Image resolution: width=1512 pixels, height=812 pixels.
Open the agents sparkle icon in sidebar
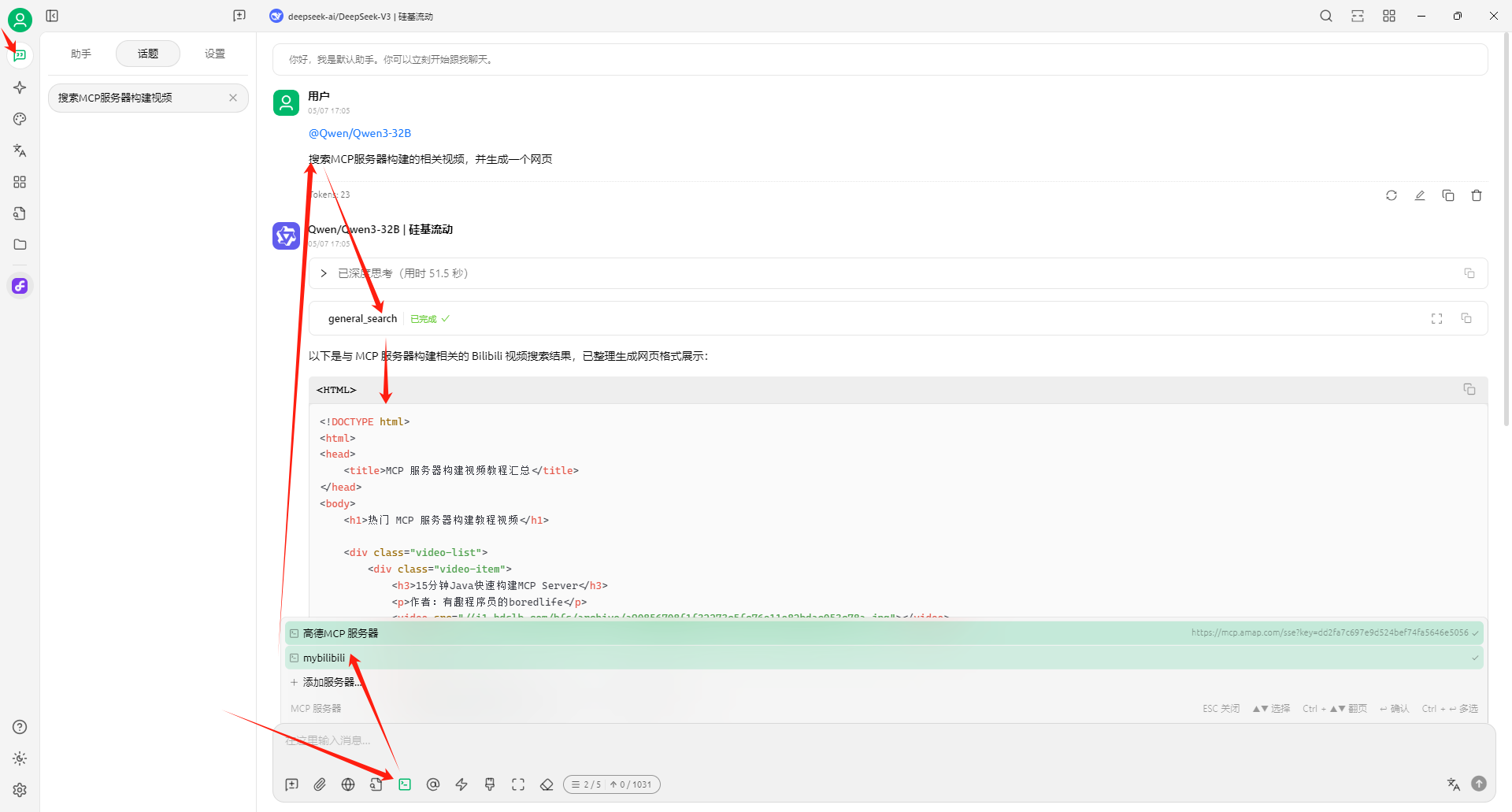20,87
